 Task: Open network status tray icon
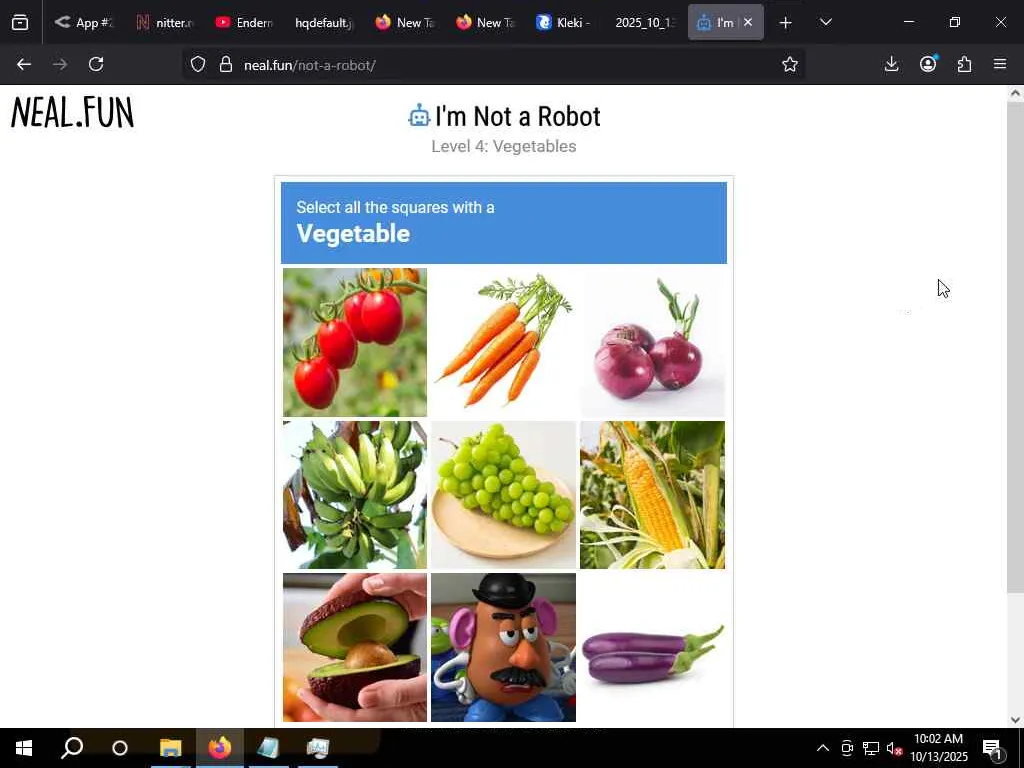point(871,748)
